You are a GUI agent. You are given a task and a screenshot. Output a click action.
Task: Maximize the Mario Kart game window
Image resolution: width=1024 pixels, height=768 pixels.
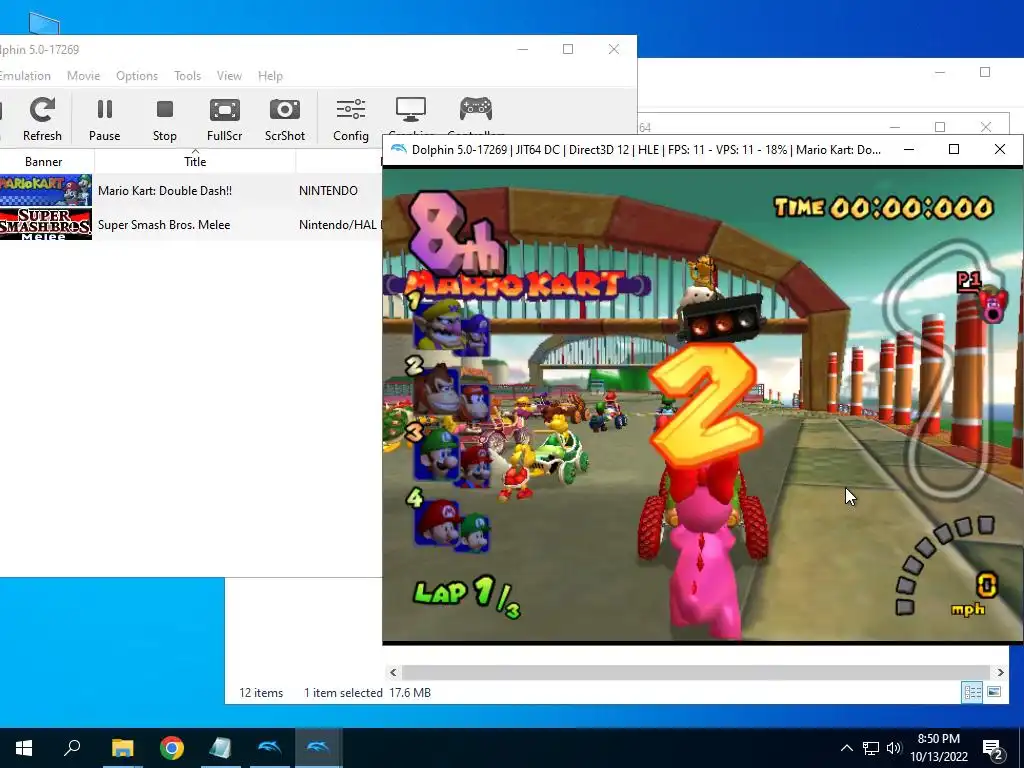coord(953,150)
